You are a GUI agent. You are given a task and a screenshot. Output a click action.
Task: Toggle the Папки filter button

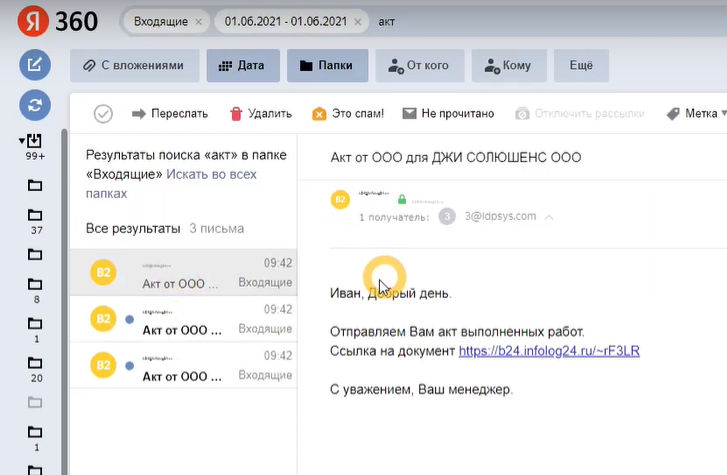click(x=327, y=65)
